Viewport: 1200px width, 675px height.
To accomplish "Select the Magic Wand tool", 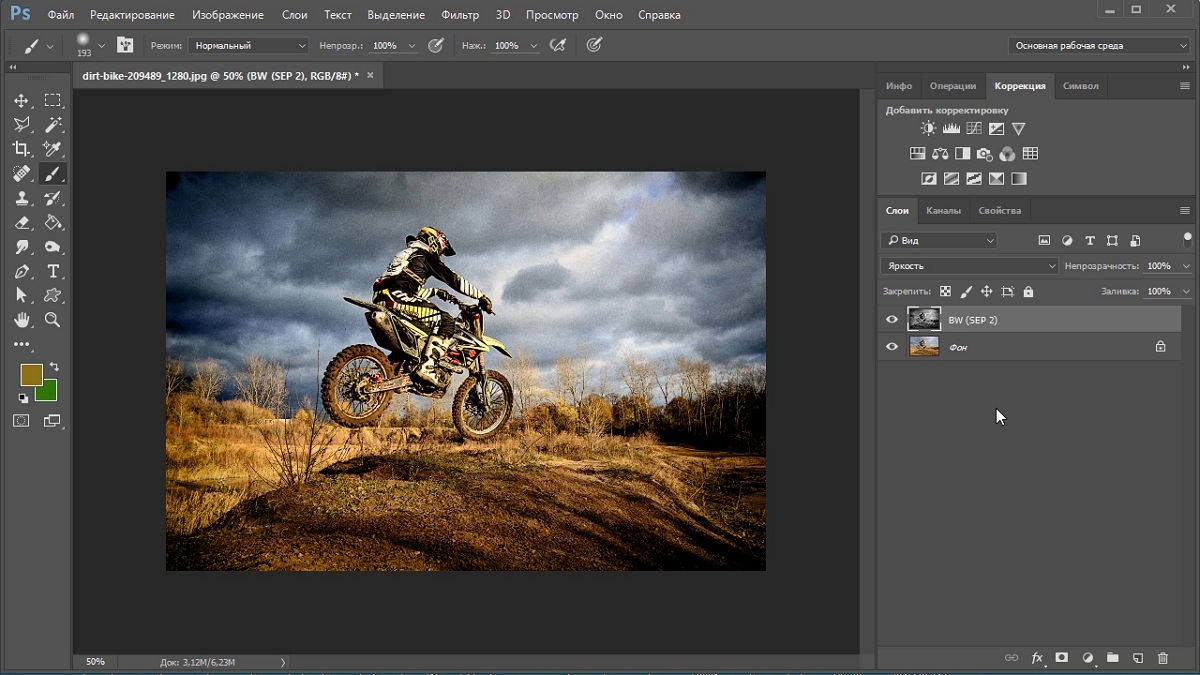I will point(53,125).
